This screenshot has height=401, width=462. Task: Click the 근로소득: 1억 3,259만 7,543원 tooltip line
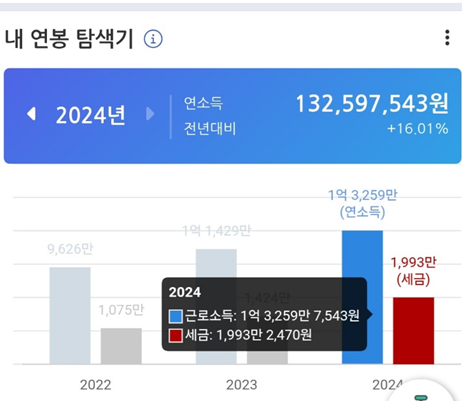[x=264, y=316]
